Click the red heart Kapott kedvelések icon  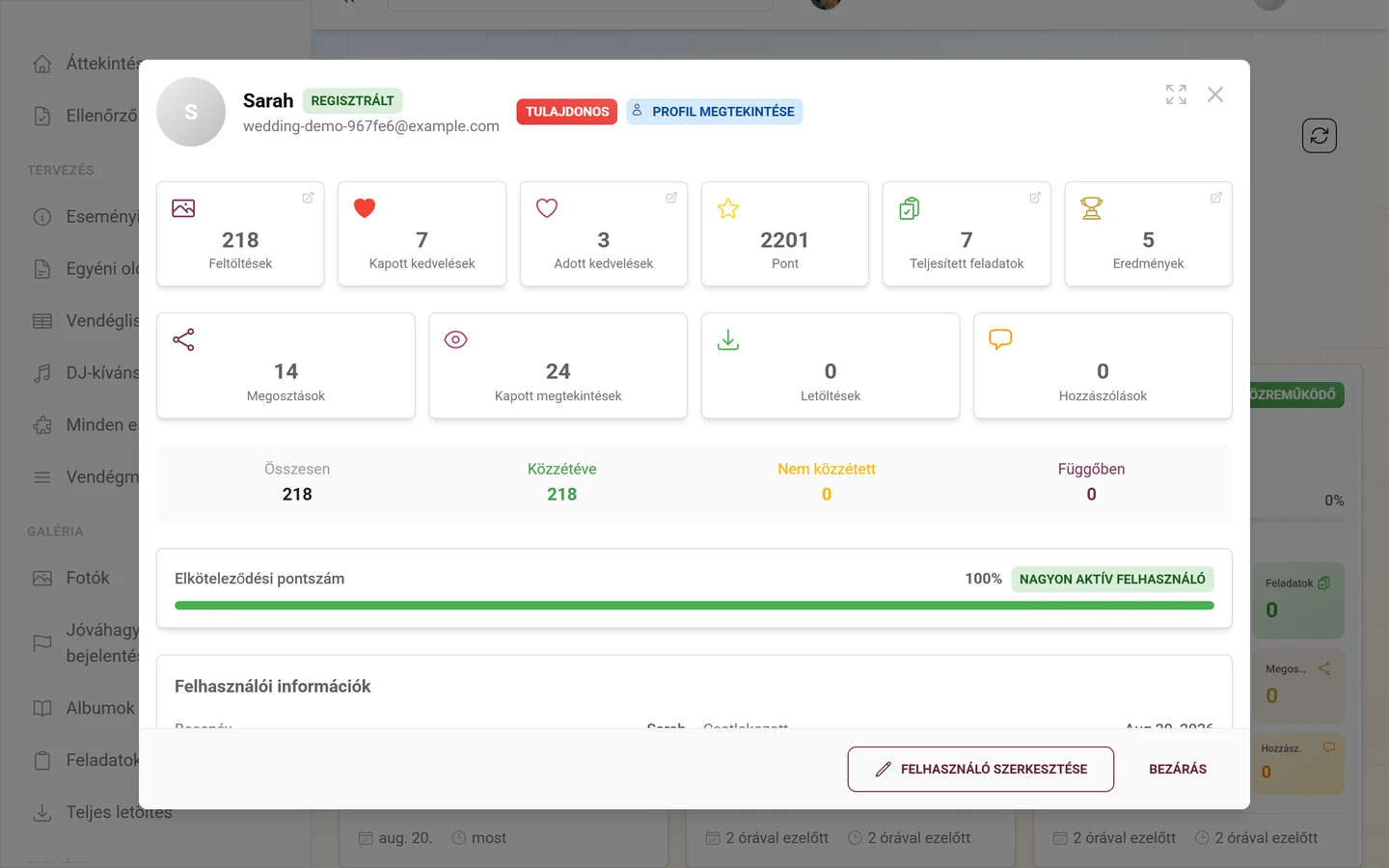pyautogui.click(x=365, y=208)
